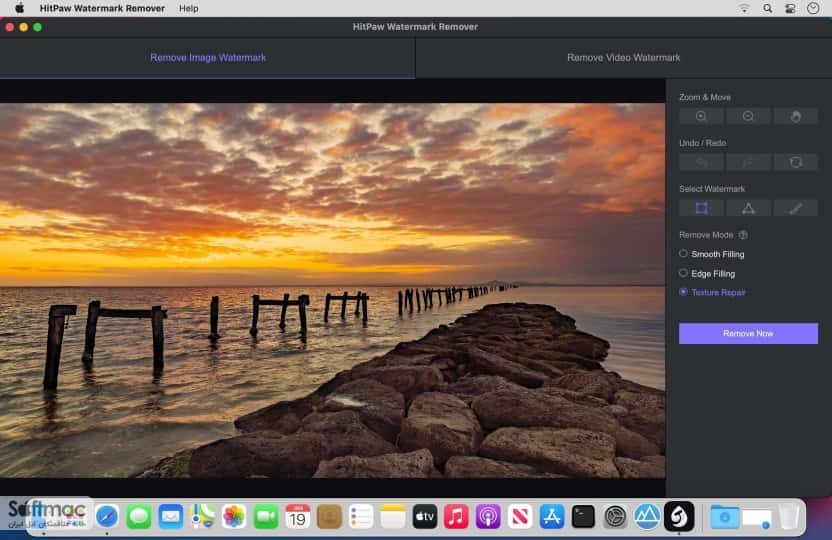Choose Edge Filling remove mode

pos(707,274)
